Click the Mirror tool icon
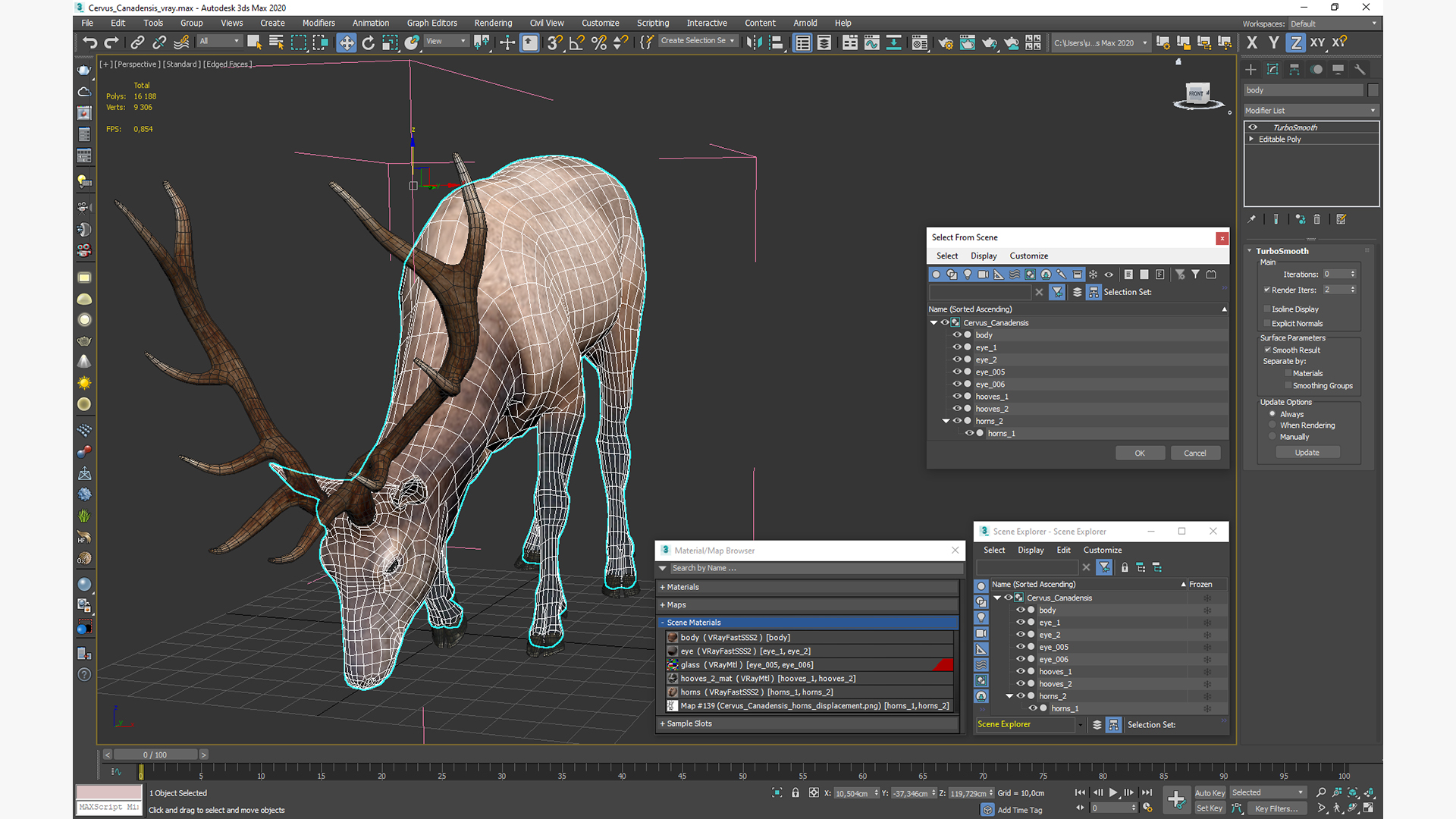Image resolution: width=1456 pixels, height=819 pixels. coord(753,42)
